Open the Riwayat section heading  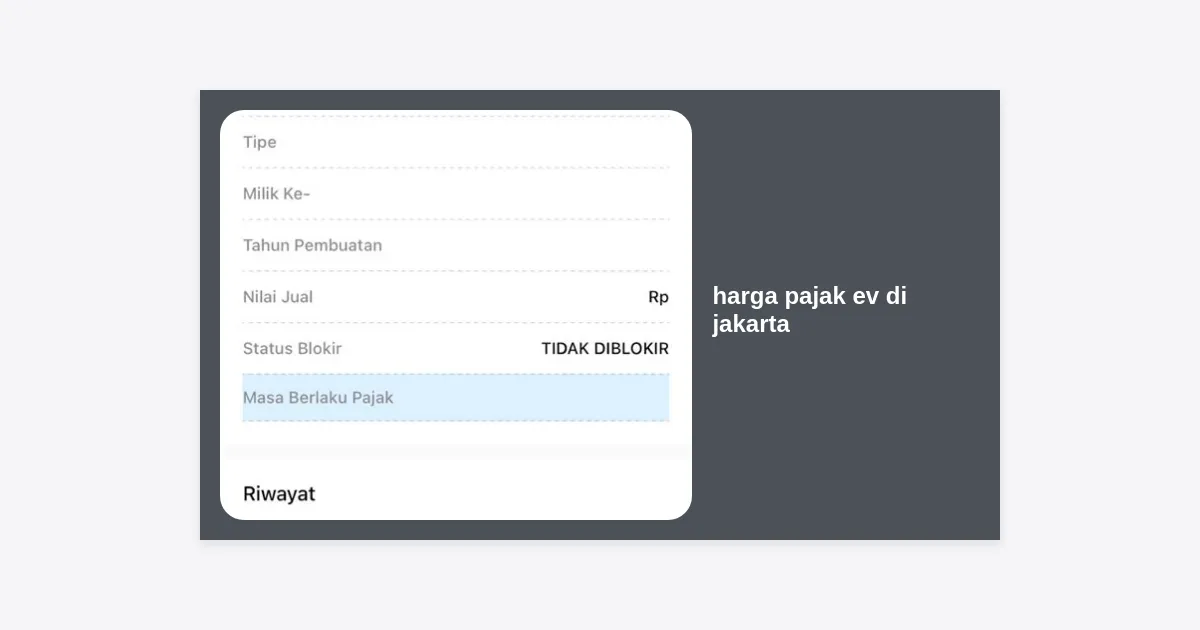[x=279, y=494]
